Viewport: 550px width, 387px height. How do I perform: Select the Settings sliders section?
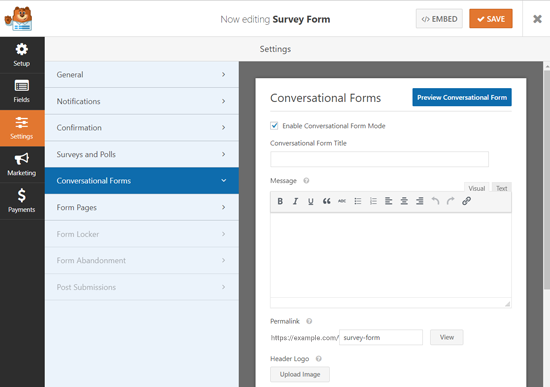click(22, 128)
